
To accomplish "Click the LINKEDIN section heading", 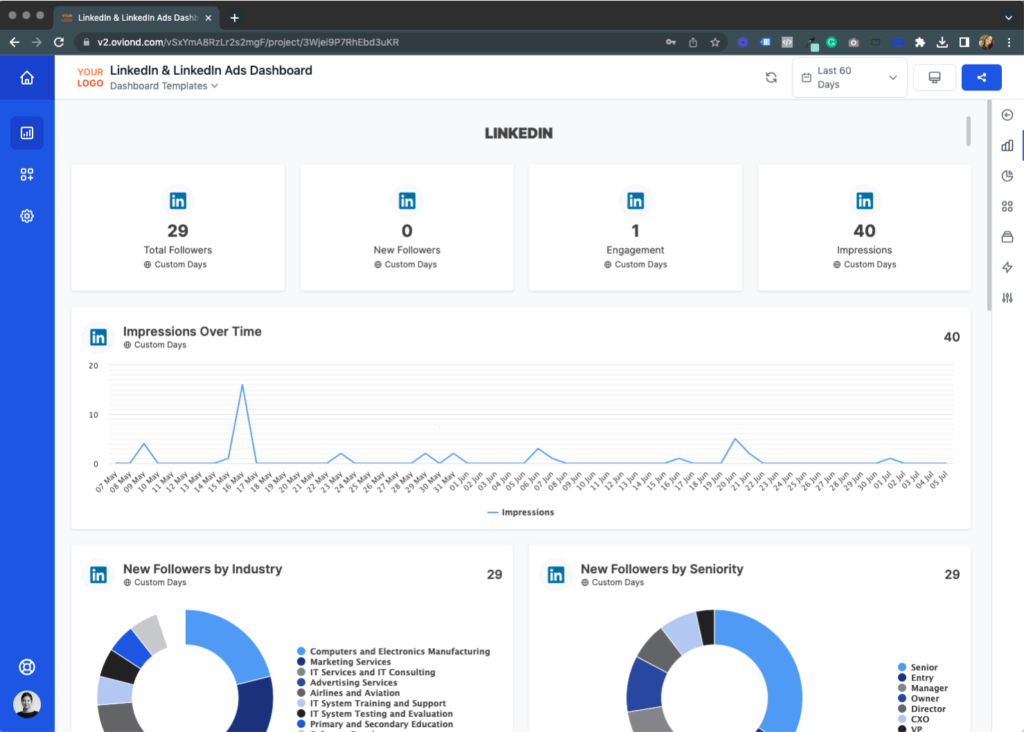I will [519, 133].
